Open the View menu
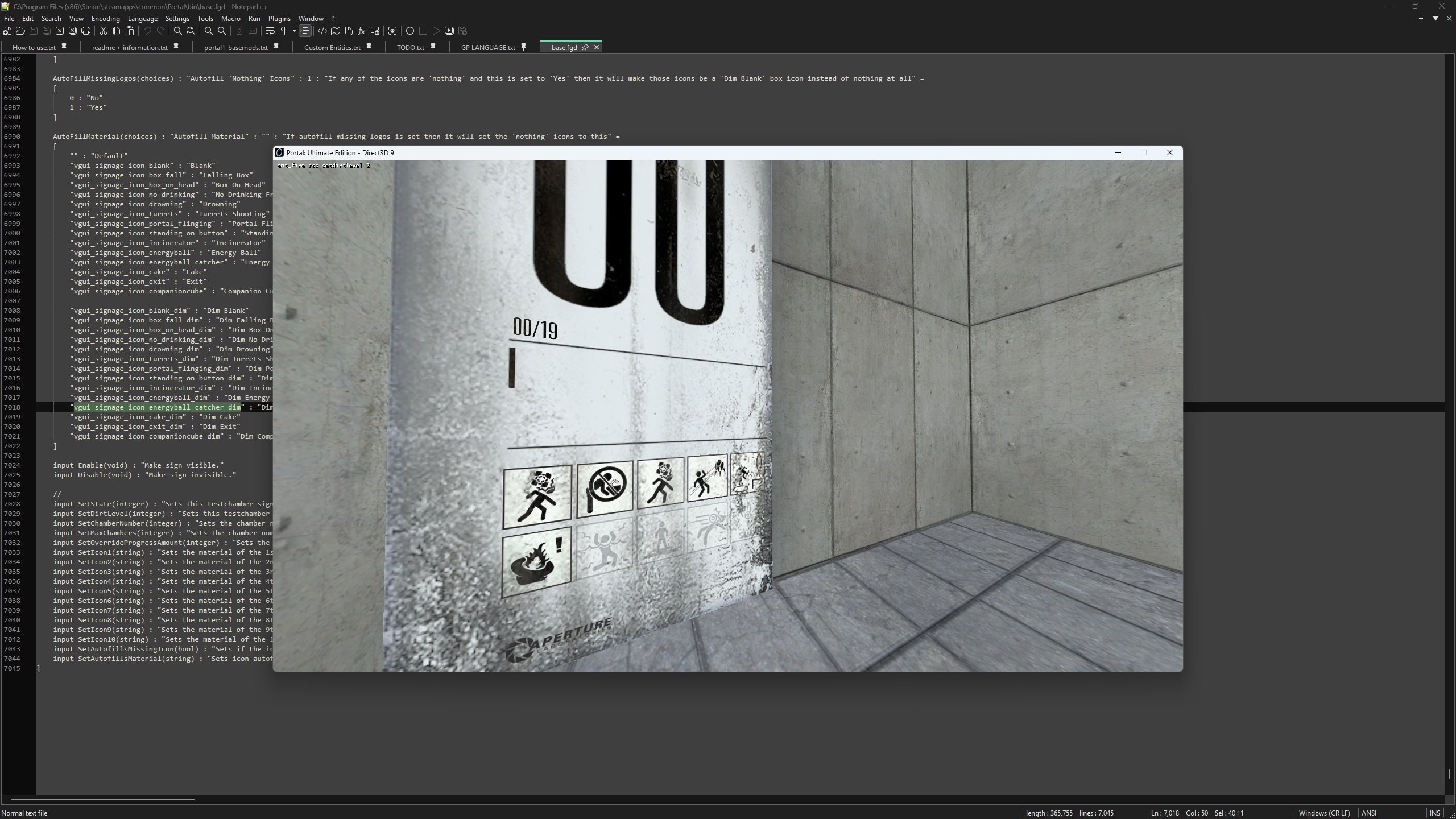Image resolution: width=1456 pixels, height=819 pixels. (76, 19)
